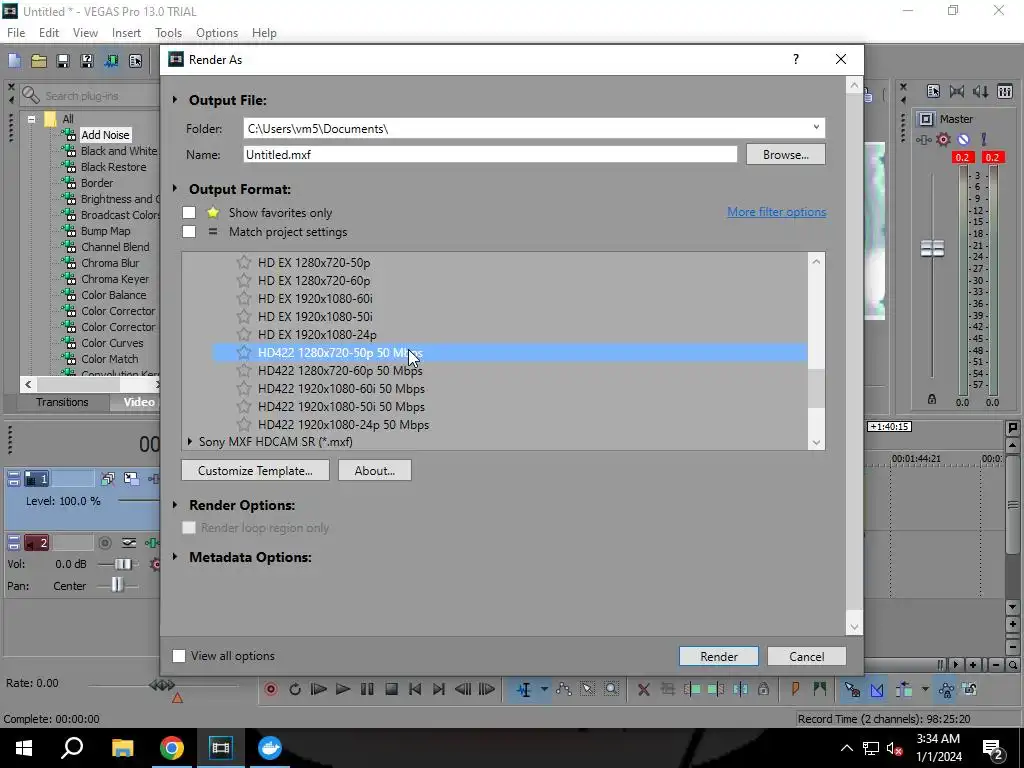Click the Name field containing Untitled.mxf
Viewport: 1024px width, 768px height.
coord(490,155)
